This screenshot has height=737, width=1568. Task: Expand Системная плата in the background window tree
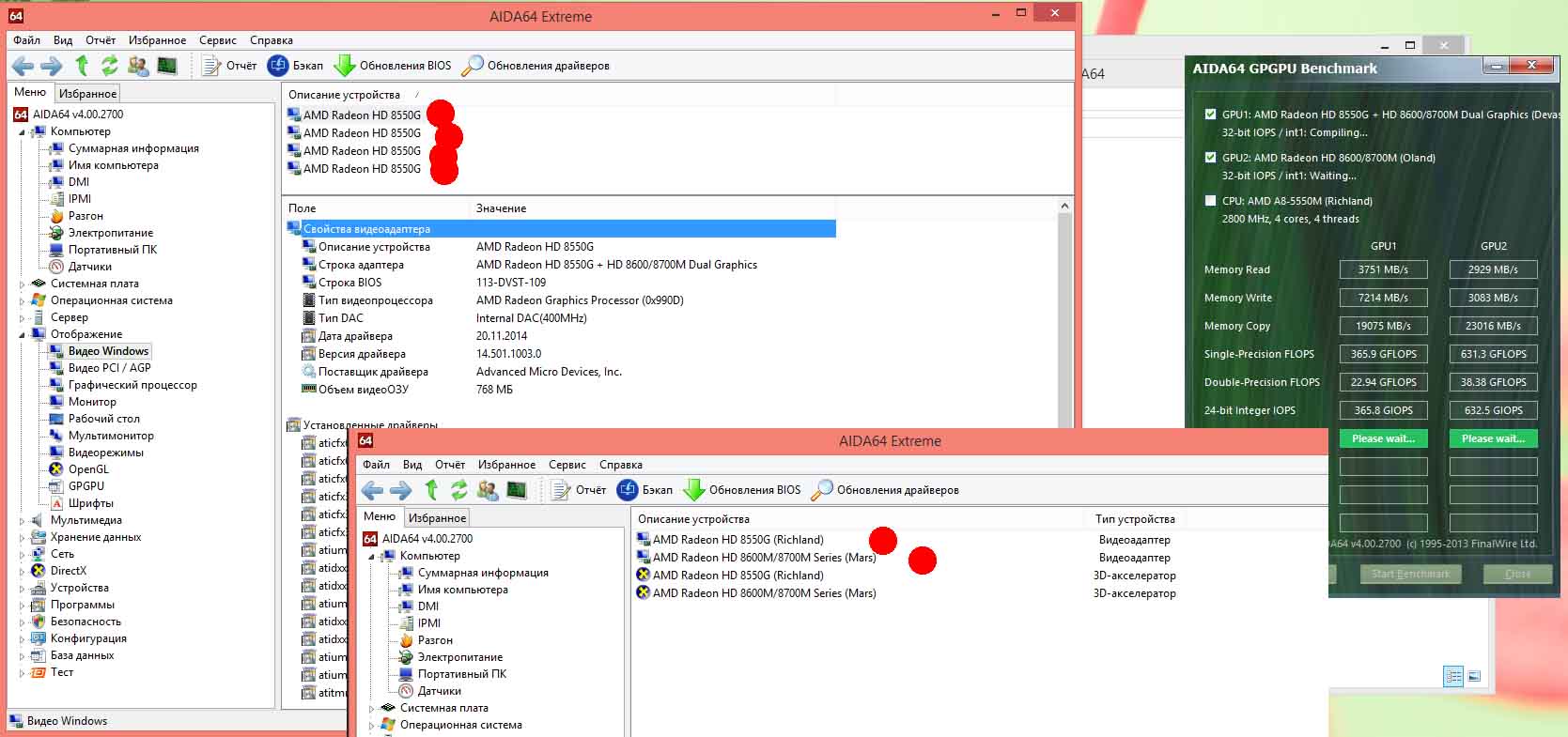[x=22, y=284]
